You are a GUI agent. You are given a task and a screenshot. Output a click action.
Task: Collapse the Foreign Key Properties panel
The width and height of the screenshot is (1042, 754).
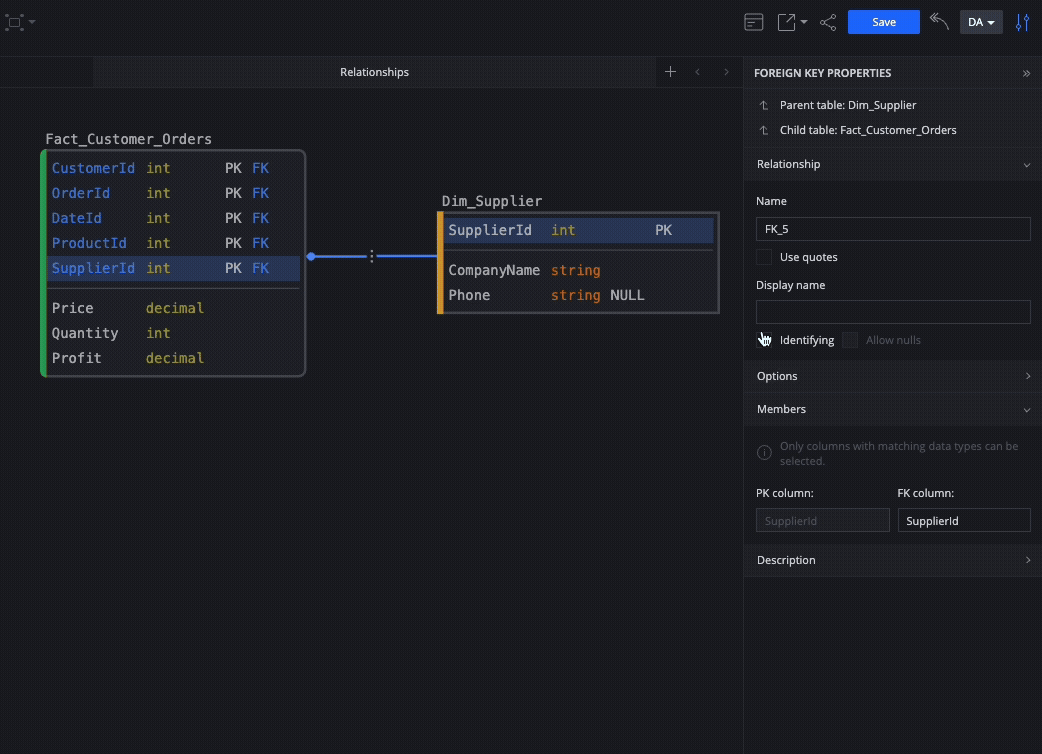point(1027,73)
